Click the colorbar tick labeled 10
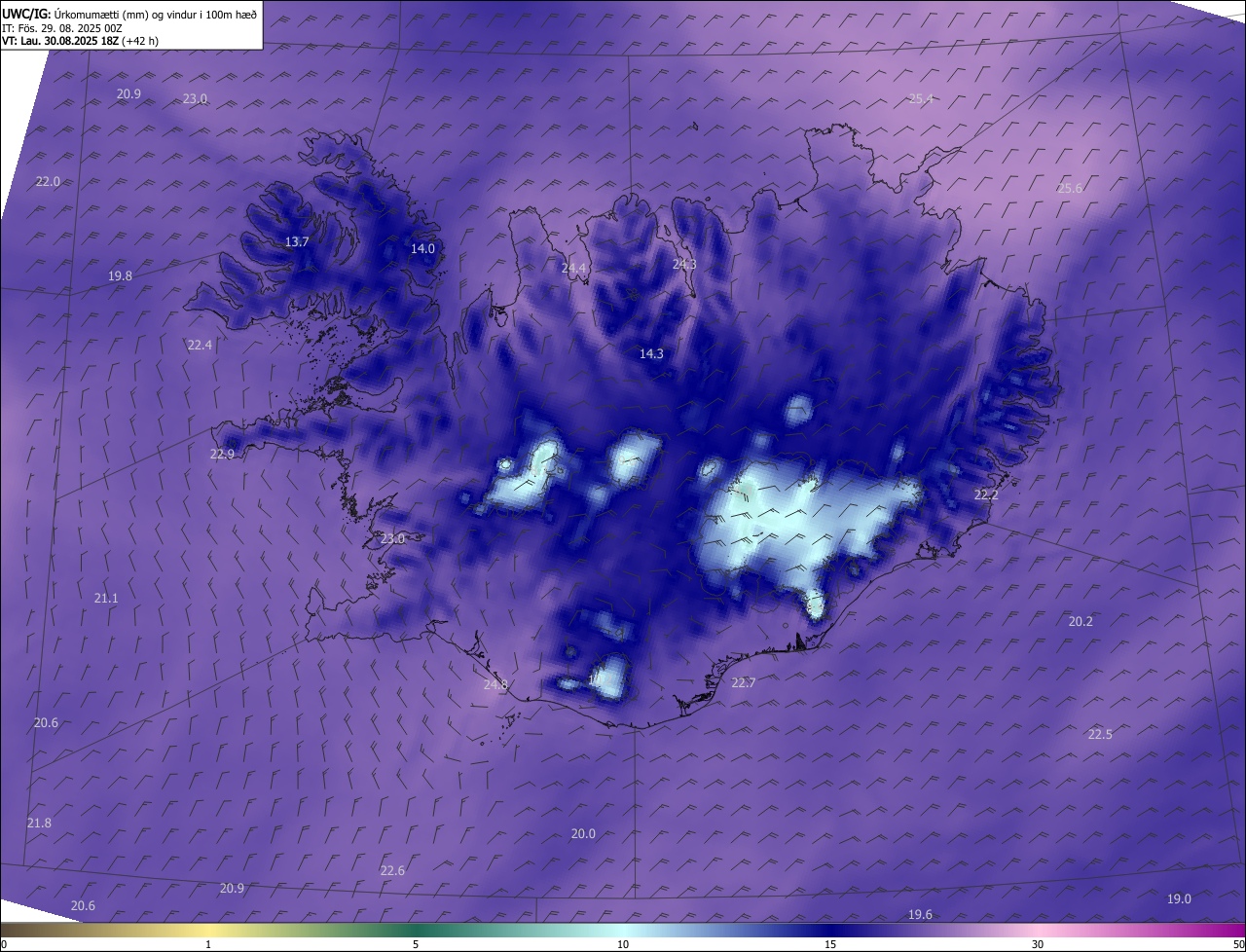 [623, 945]
